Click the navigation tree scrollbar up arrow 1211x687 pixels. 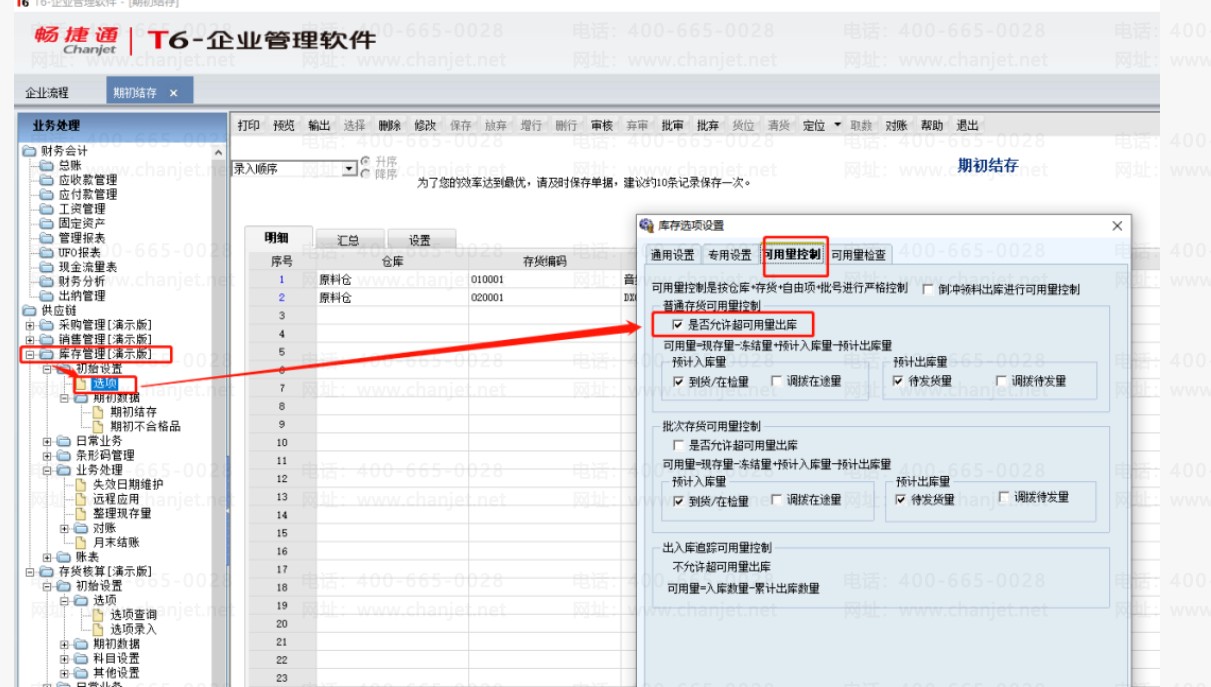[x=220, y=151]
